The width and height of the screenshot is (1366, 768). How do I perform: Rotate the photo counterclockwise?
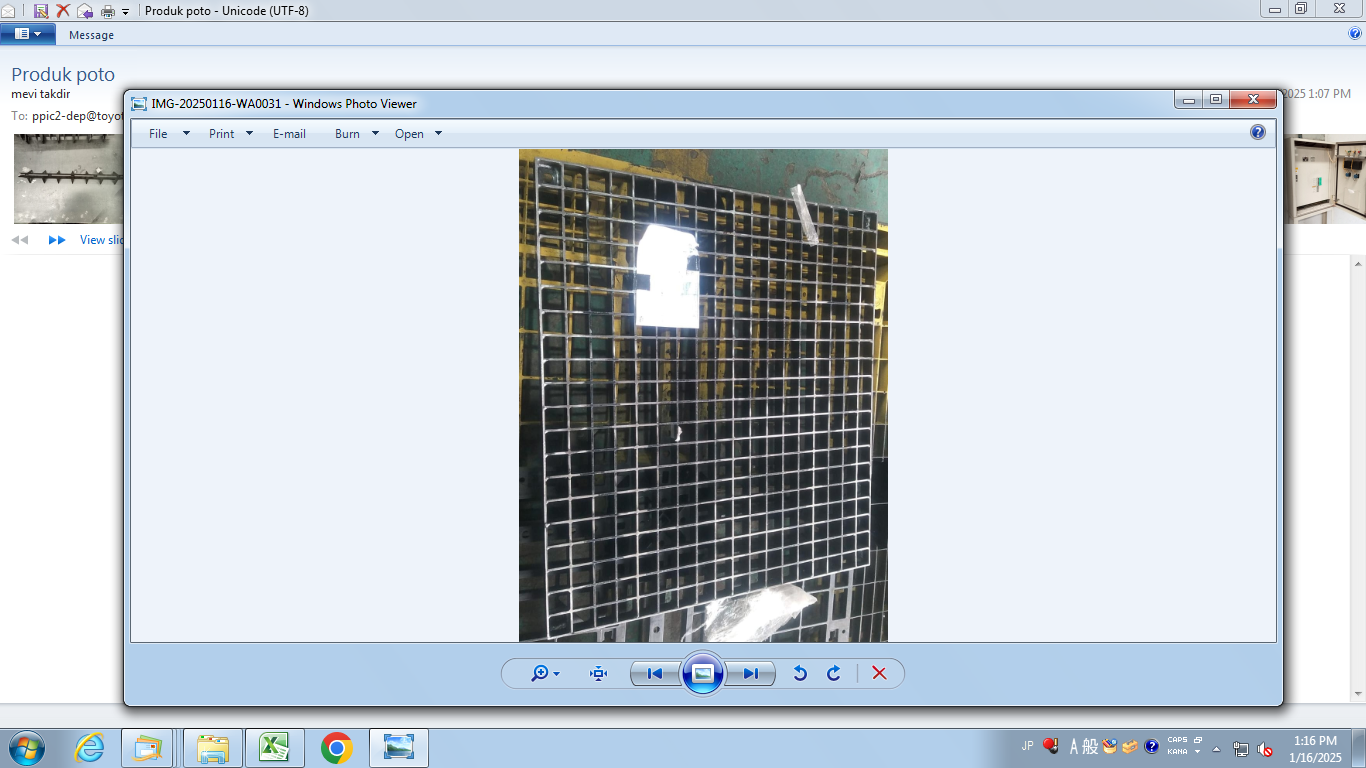(800, 674)
